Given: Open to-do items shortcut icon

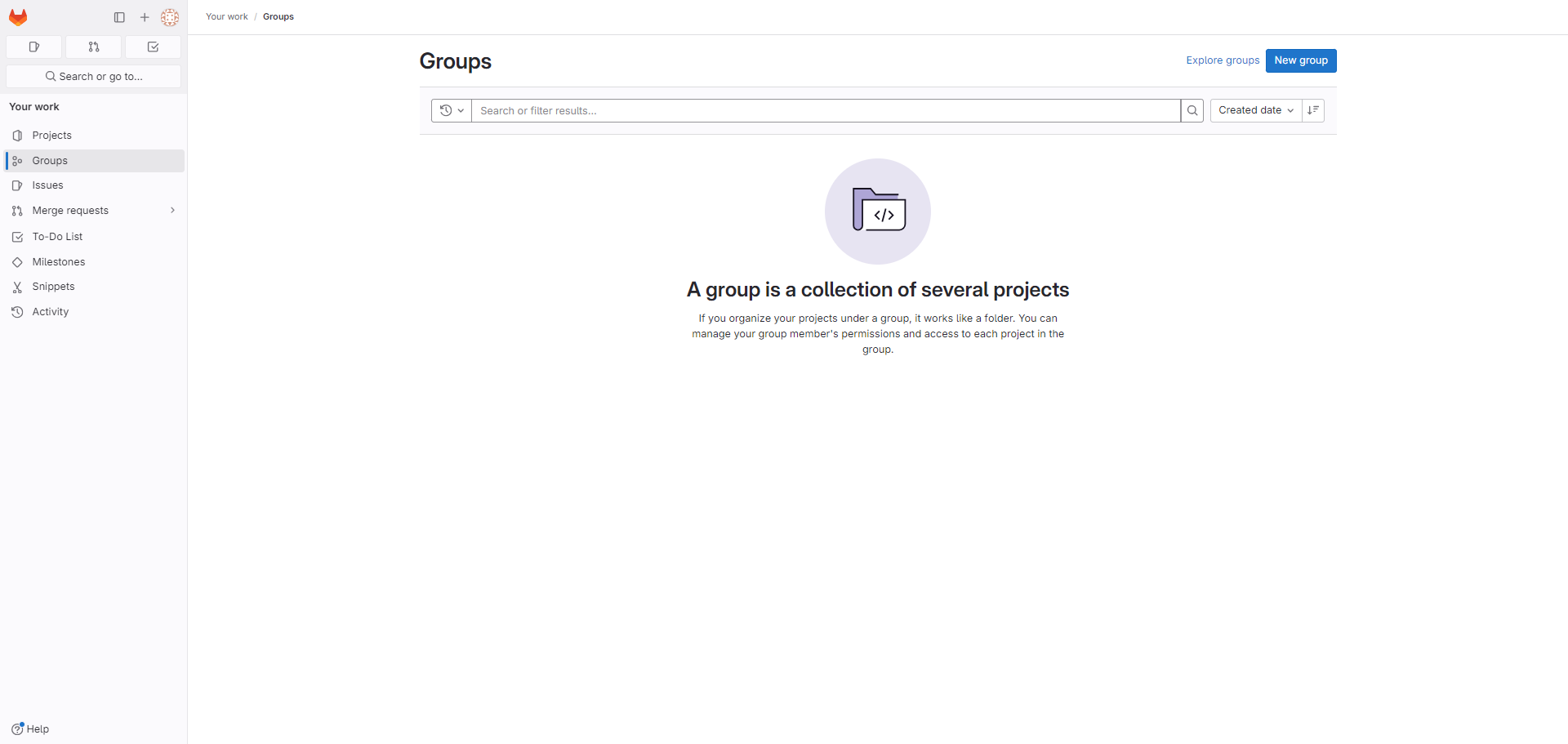Looking at the screenshot, I should (153, 47).
